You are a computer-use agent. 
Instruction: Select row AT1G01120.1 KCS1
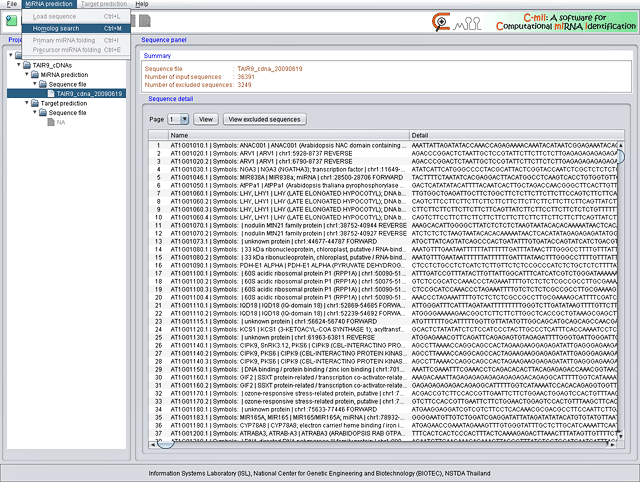(383, 329)
